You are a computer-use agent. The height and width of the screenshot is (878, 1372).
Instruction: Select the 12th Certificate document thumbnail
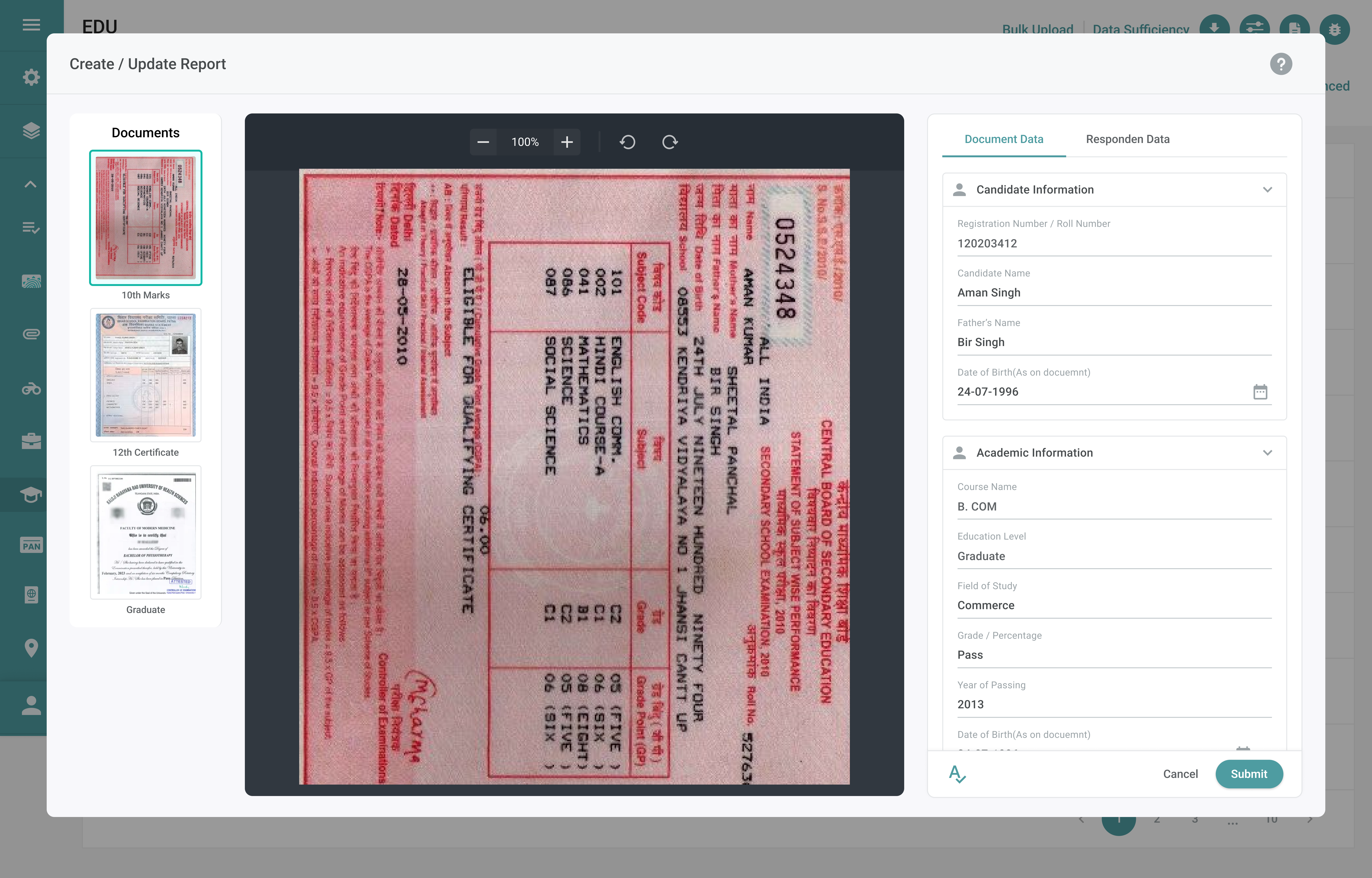click(146, 375)
